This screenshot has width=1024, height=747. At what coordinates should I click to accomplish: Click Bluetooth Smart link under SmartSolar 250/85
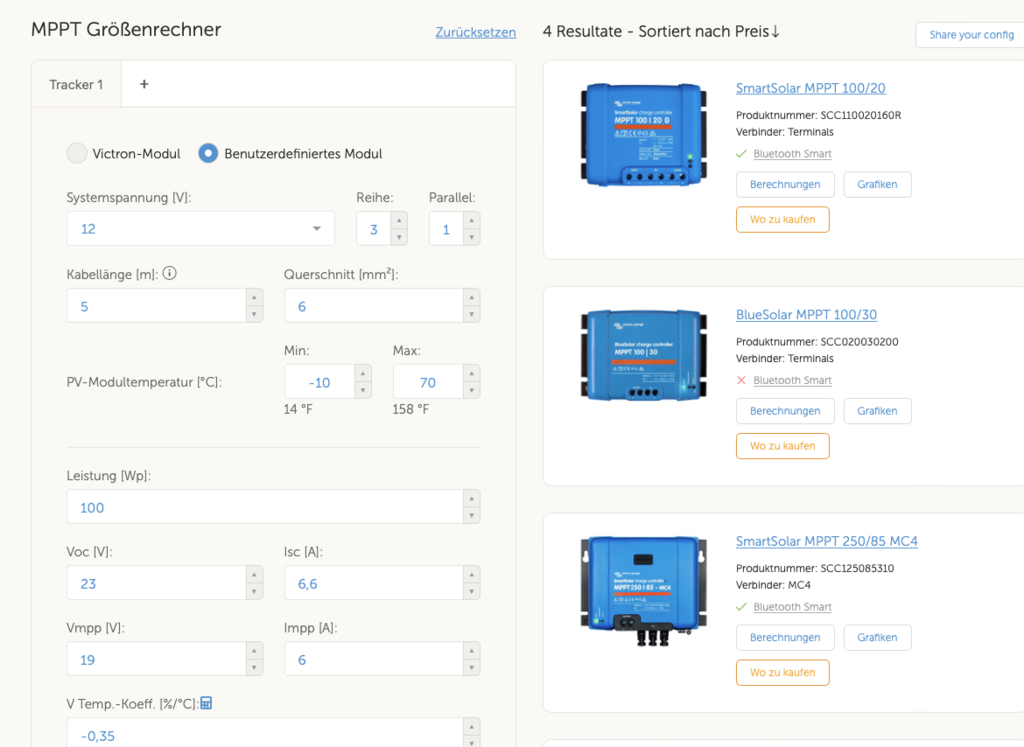[792, 607]
